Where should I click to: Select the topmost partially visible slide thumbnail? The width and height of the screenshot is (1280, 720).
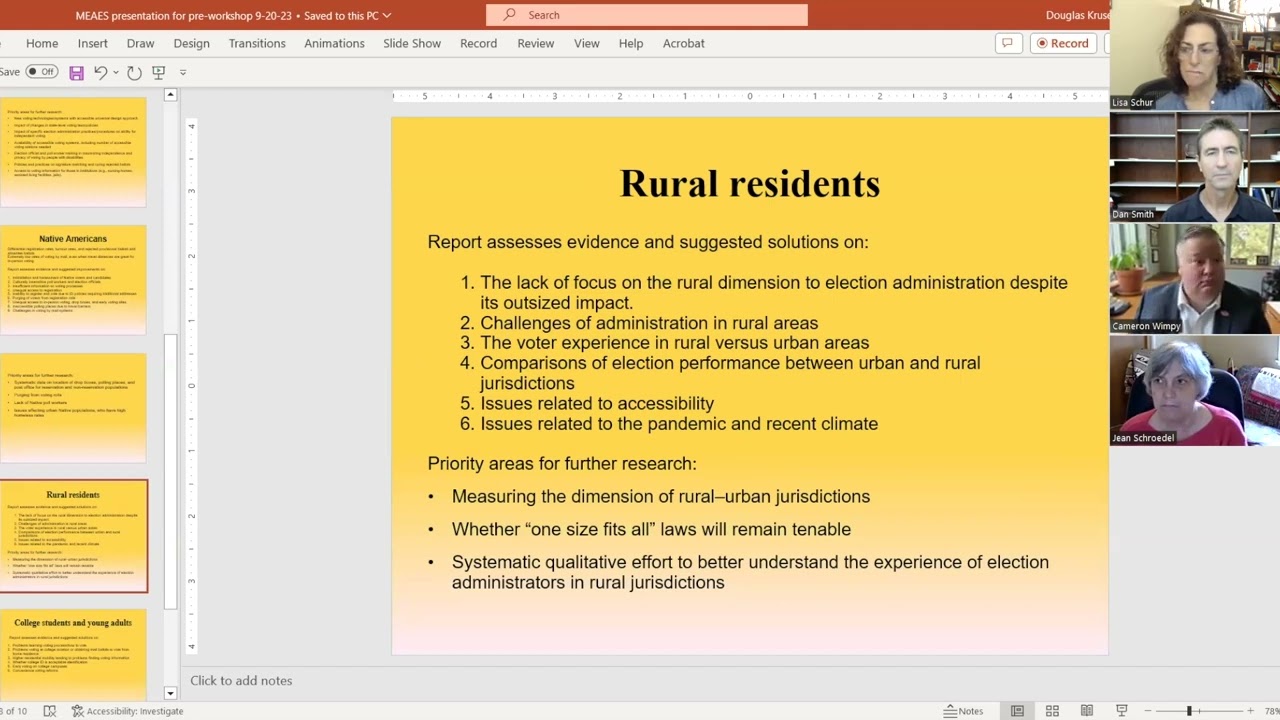(73, 152)
